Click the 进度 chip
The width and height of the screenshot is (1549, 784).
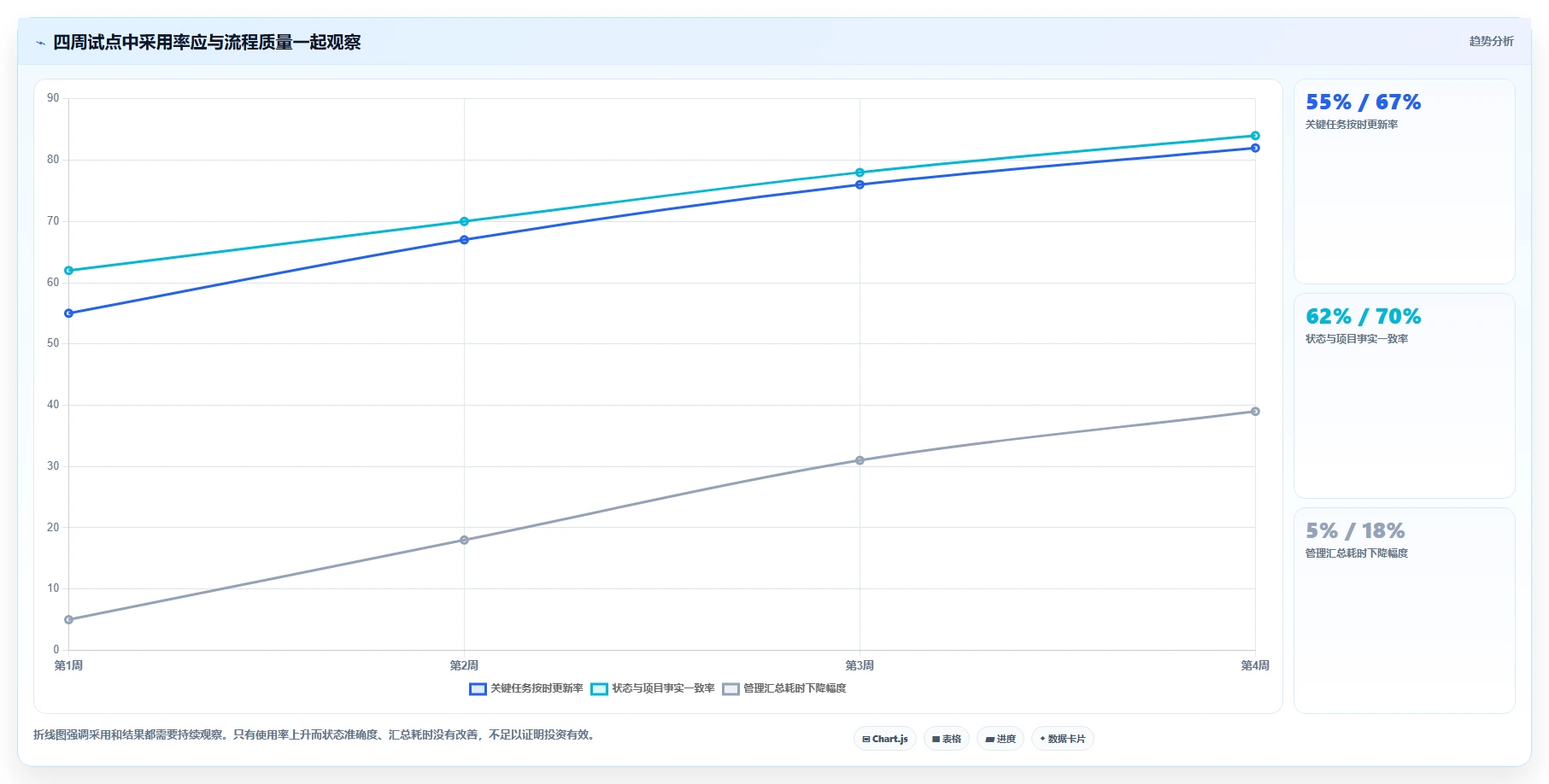tap(1000, 739)
